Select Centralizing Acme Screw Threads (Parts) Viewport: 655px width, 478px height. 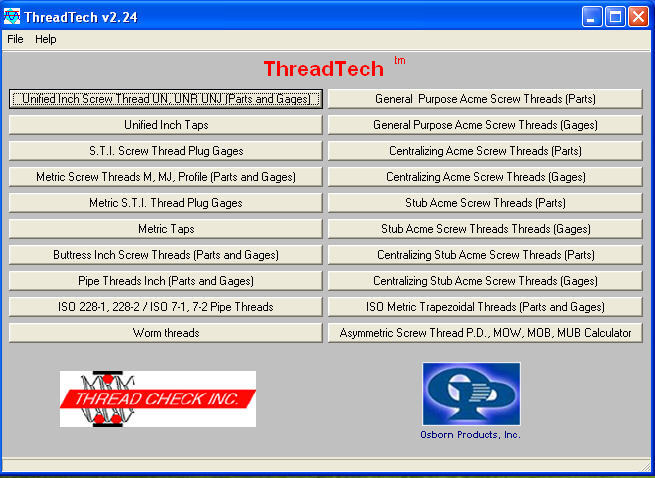click(x=485, y=151)
